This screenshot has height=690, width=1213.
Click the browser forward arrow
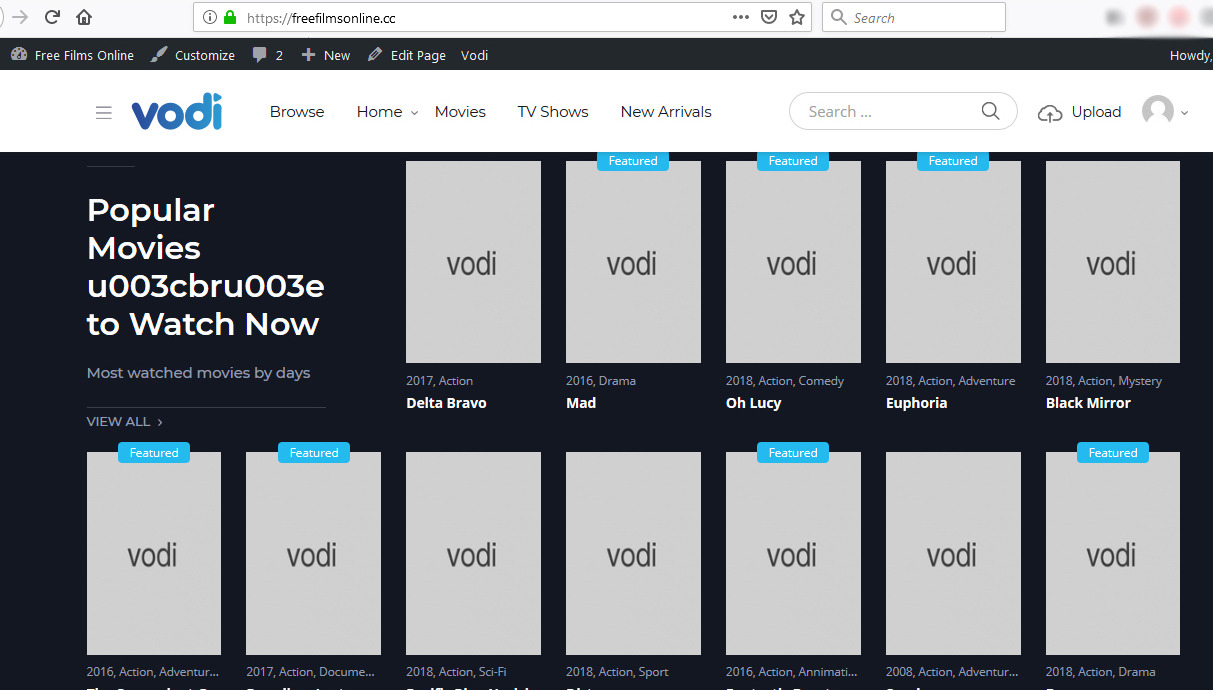coord(19,17)
